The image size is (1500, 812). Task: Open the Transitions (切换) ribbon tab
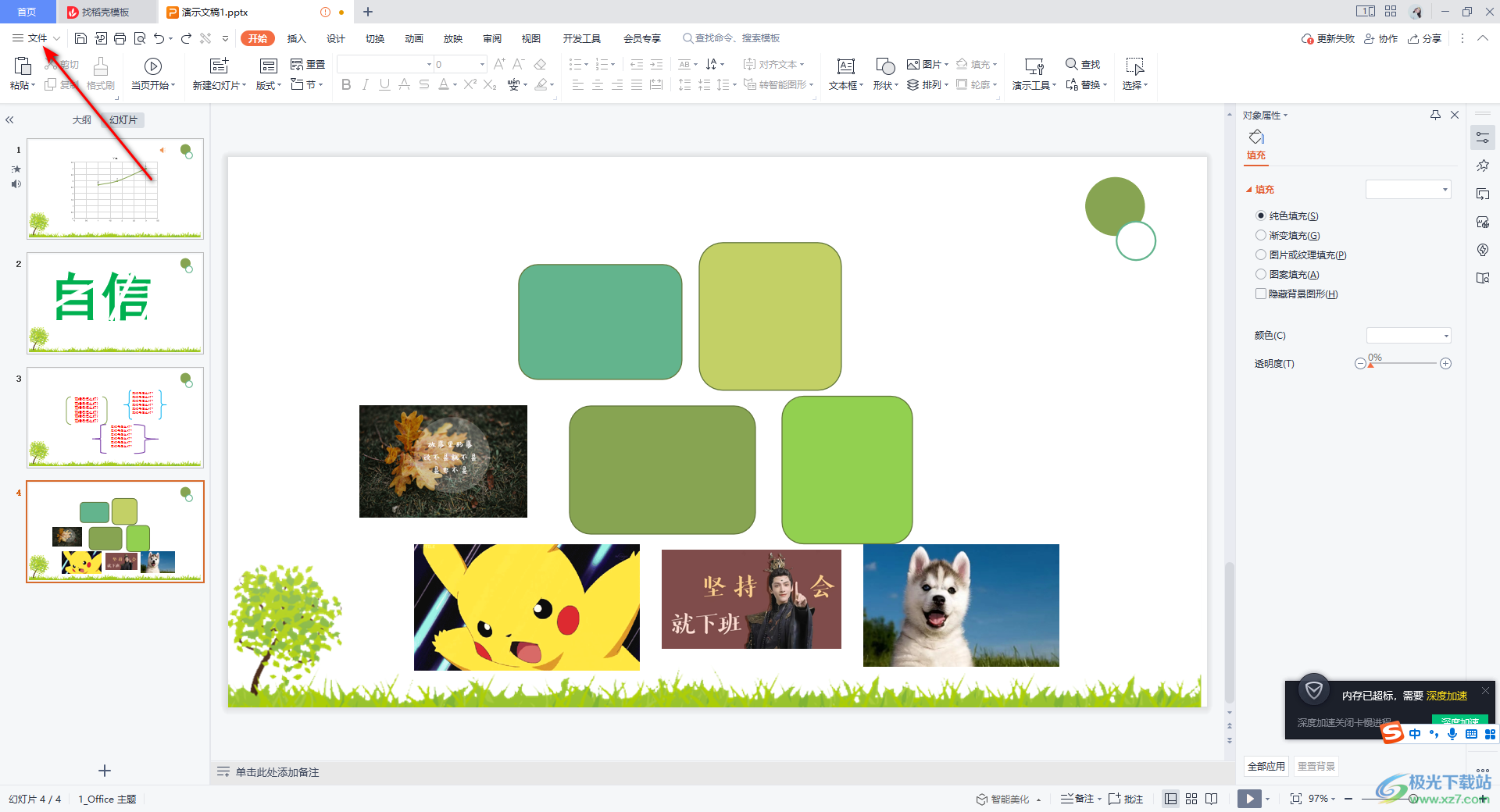[374, 38]
